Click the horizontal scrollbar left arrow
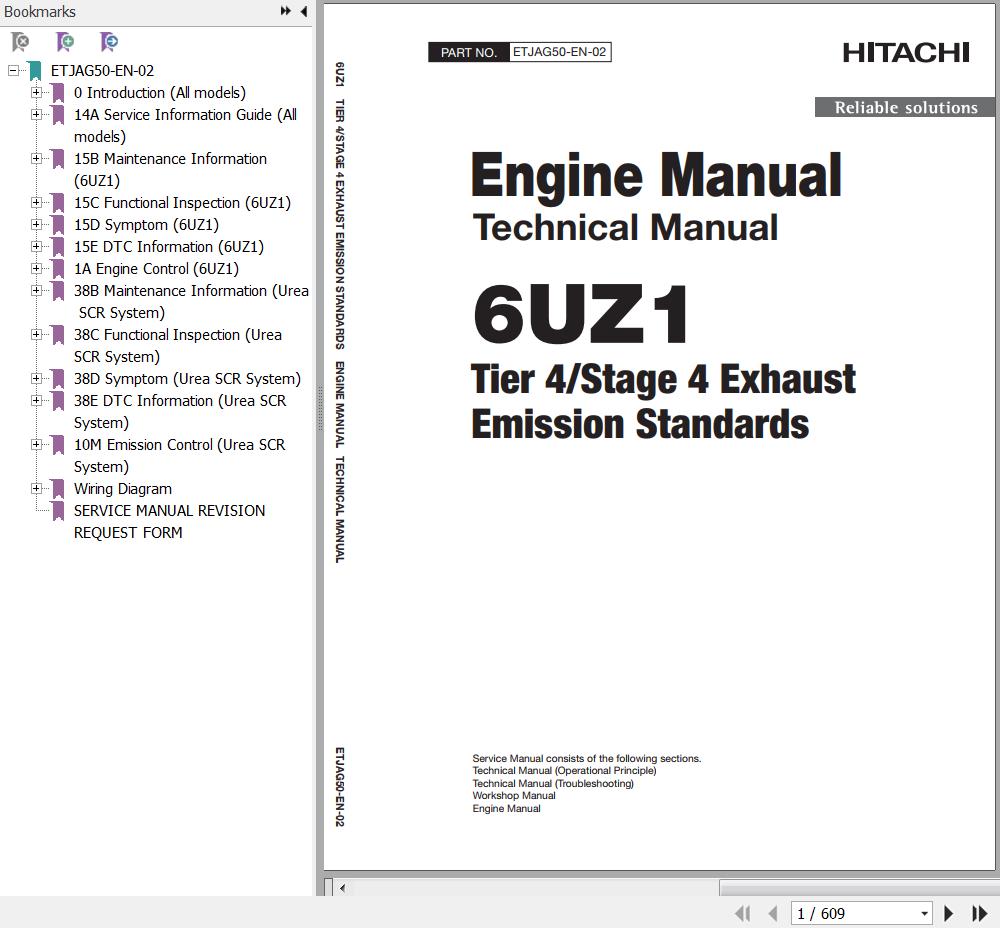The image size is (1000, 928). point(343,887)
